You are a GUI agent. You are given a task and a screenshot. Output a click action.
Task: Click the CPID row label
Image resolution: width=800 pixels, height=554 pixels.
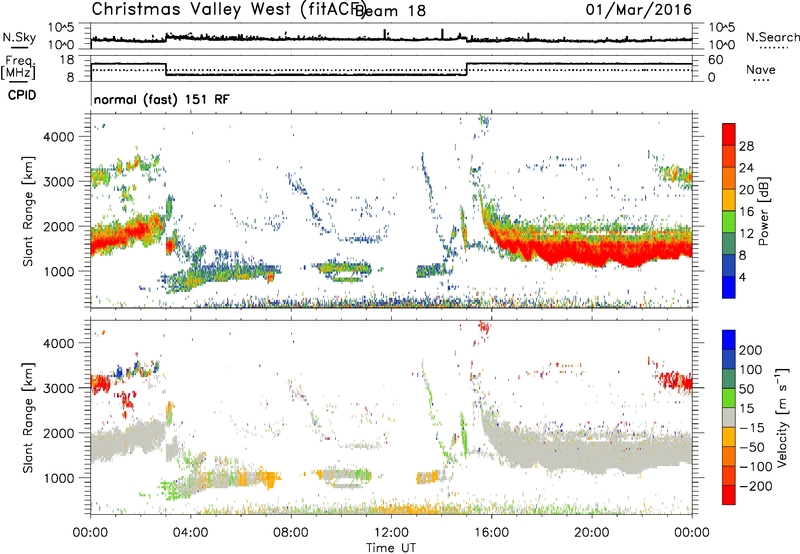click(22, 95)
